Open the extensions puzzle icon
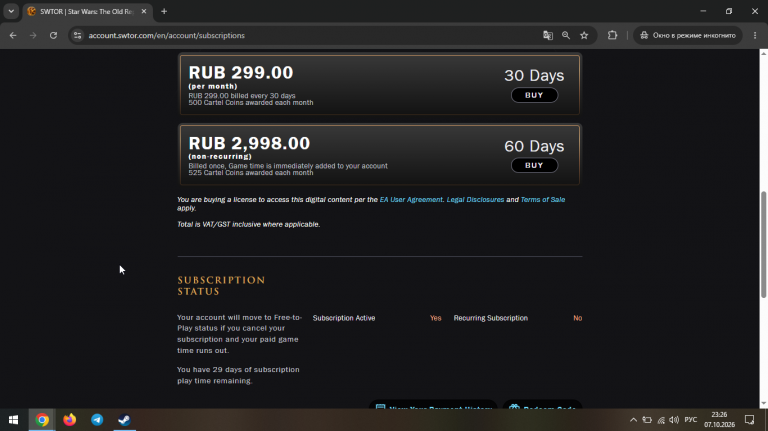The height and width of the screenshot is (431, 768). (x=612, y=35)
